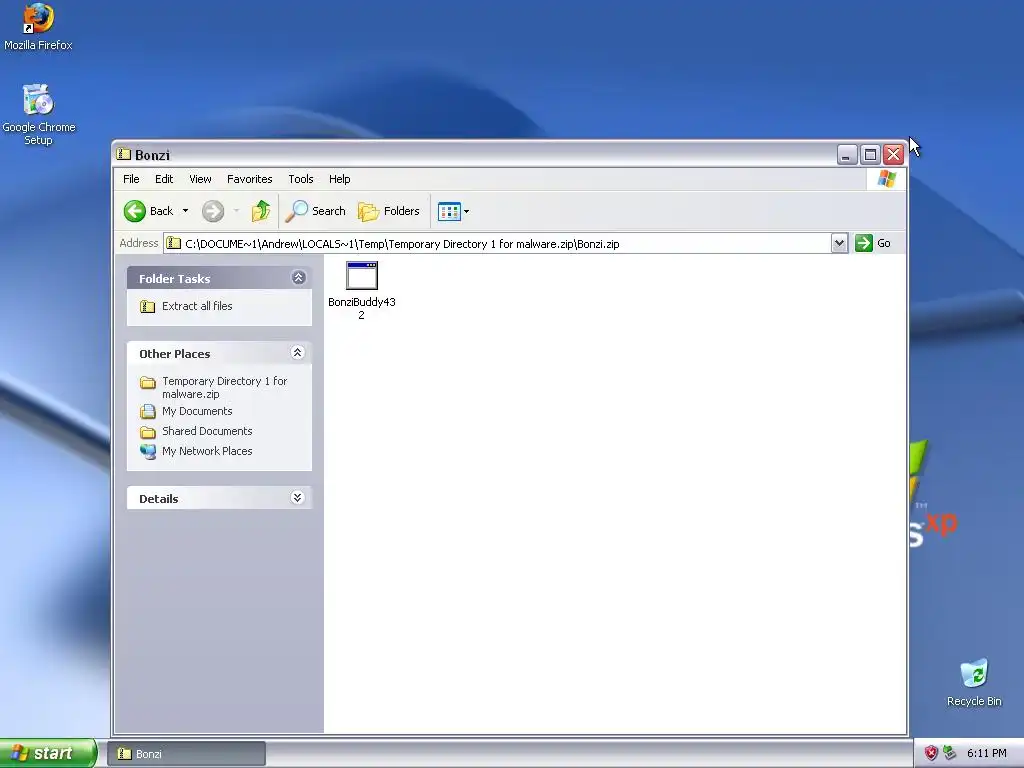This screenshot has width=1024, height=768.
Task: Click the greyed Forward arrow button
Action: coord(213,211)
